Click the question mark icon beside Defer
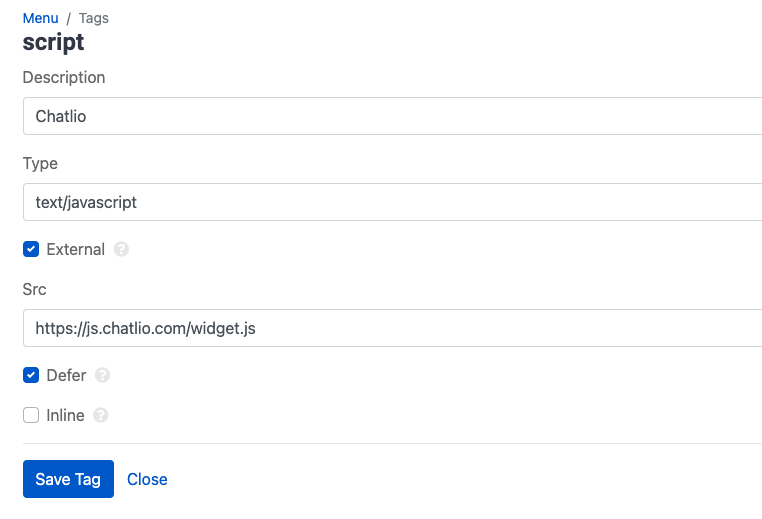 (x=102, y=375)
